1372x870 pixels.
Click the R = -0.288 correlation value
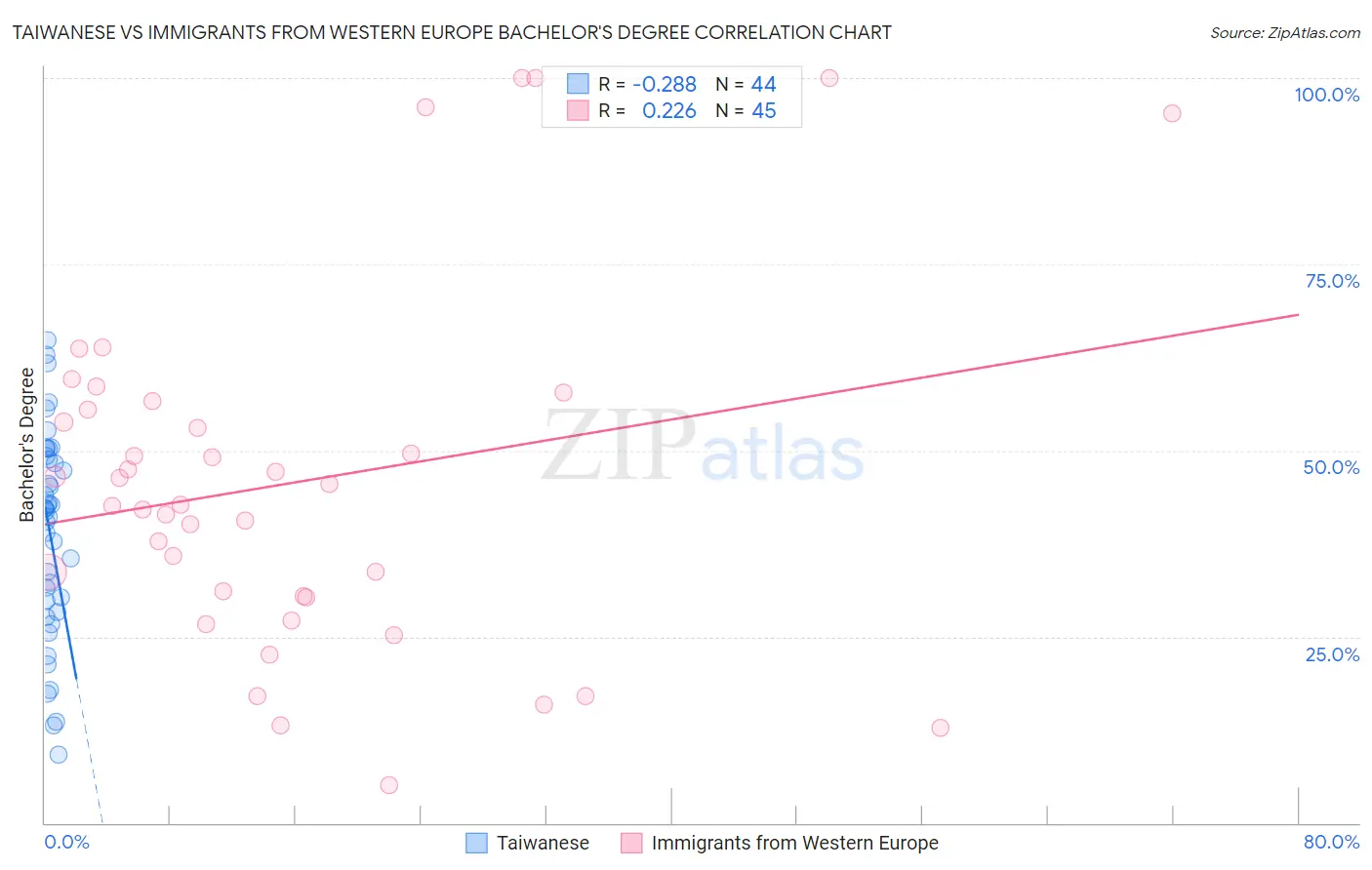[647, 84]
